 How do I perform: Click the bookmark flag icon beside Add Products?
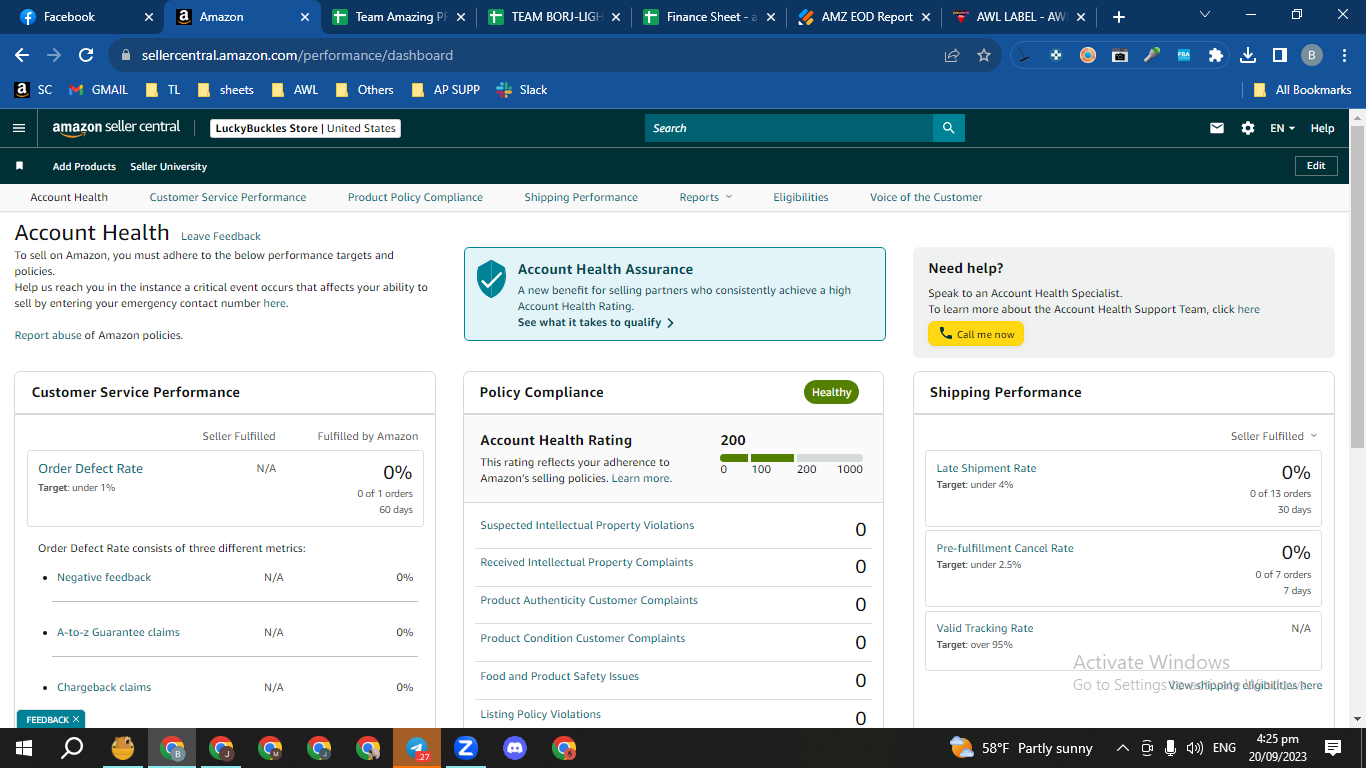[19, 166]
